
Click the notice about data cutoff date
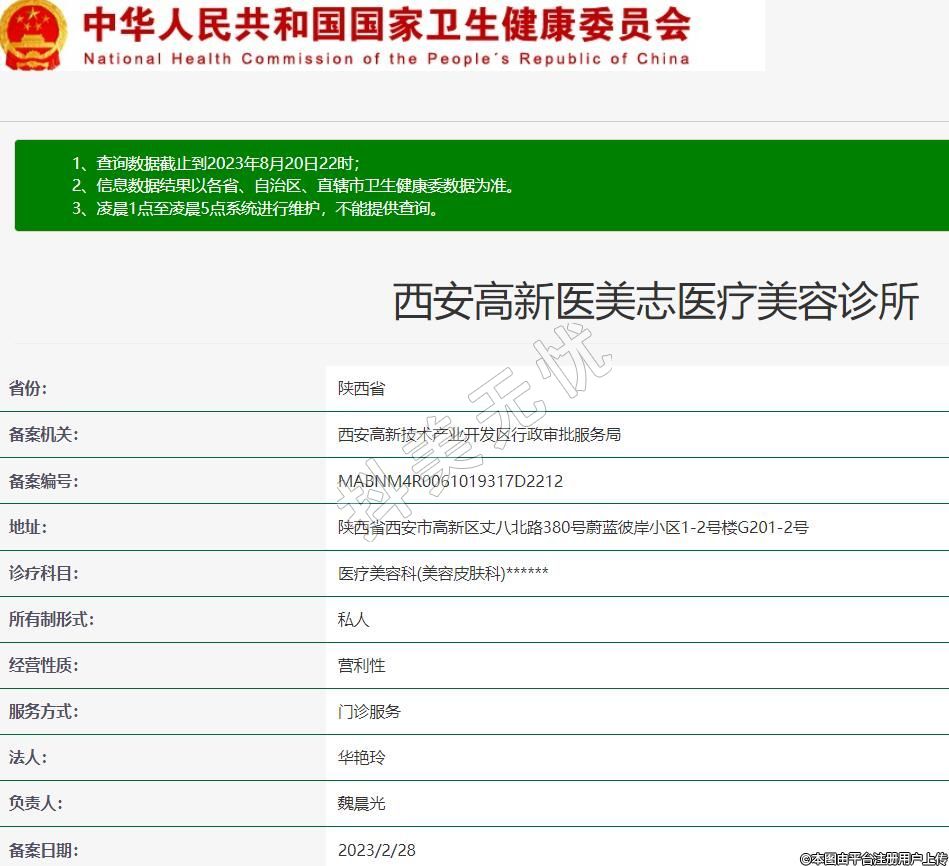coord(215,163)
